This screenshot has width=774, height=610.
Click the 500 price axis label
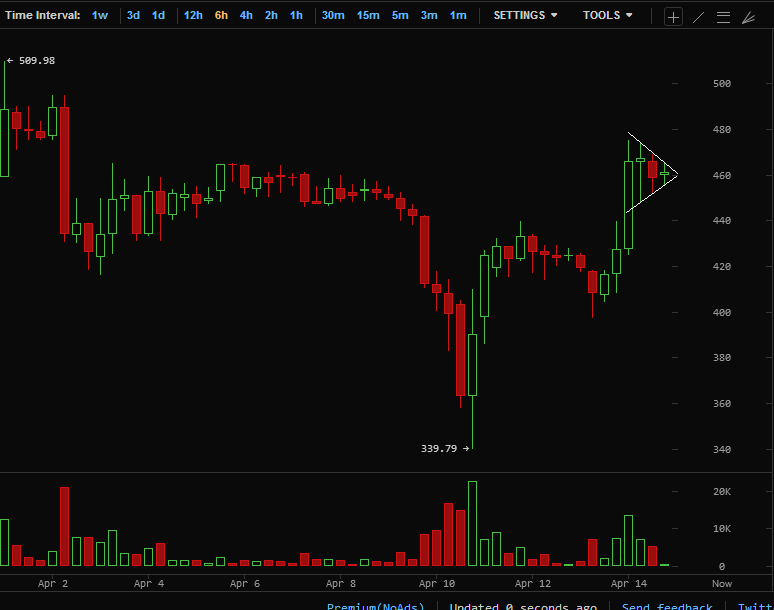[x=722, y=83]
